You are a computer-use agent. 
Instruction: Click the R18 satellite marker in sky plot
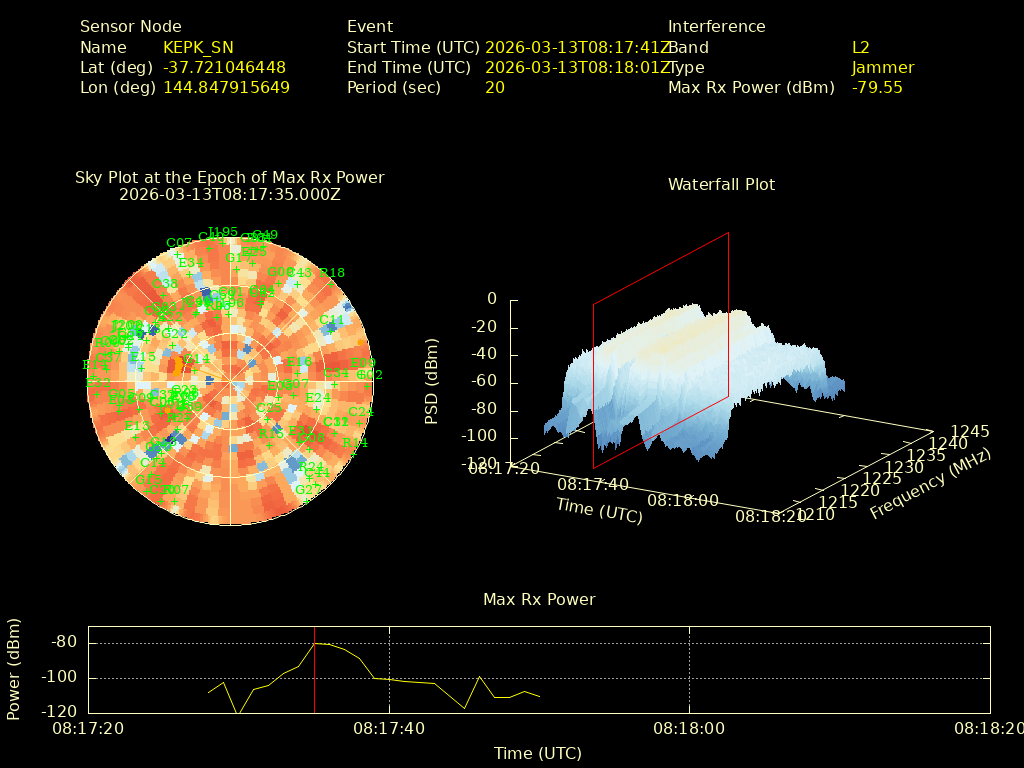click(x=332, y=284)
